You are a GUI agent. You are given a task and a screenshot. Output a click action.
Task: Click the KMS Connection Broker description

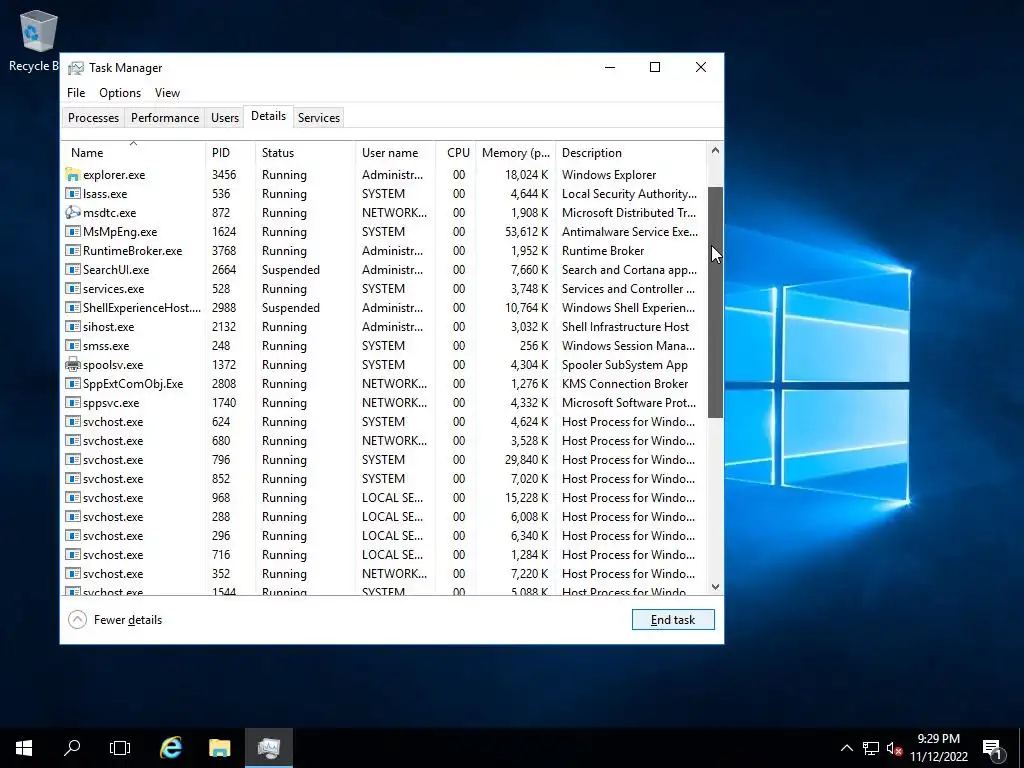[625, 384]
